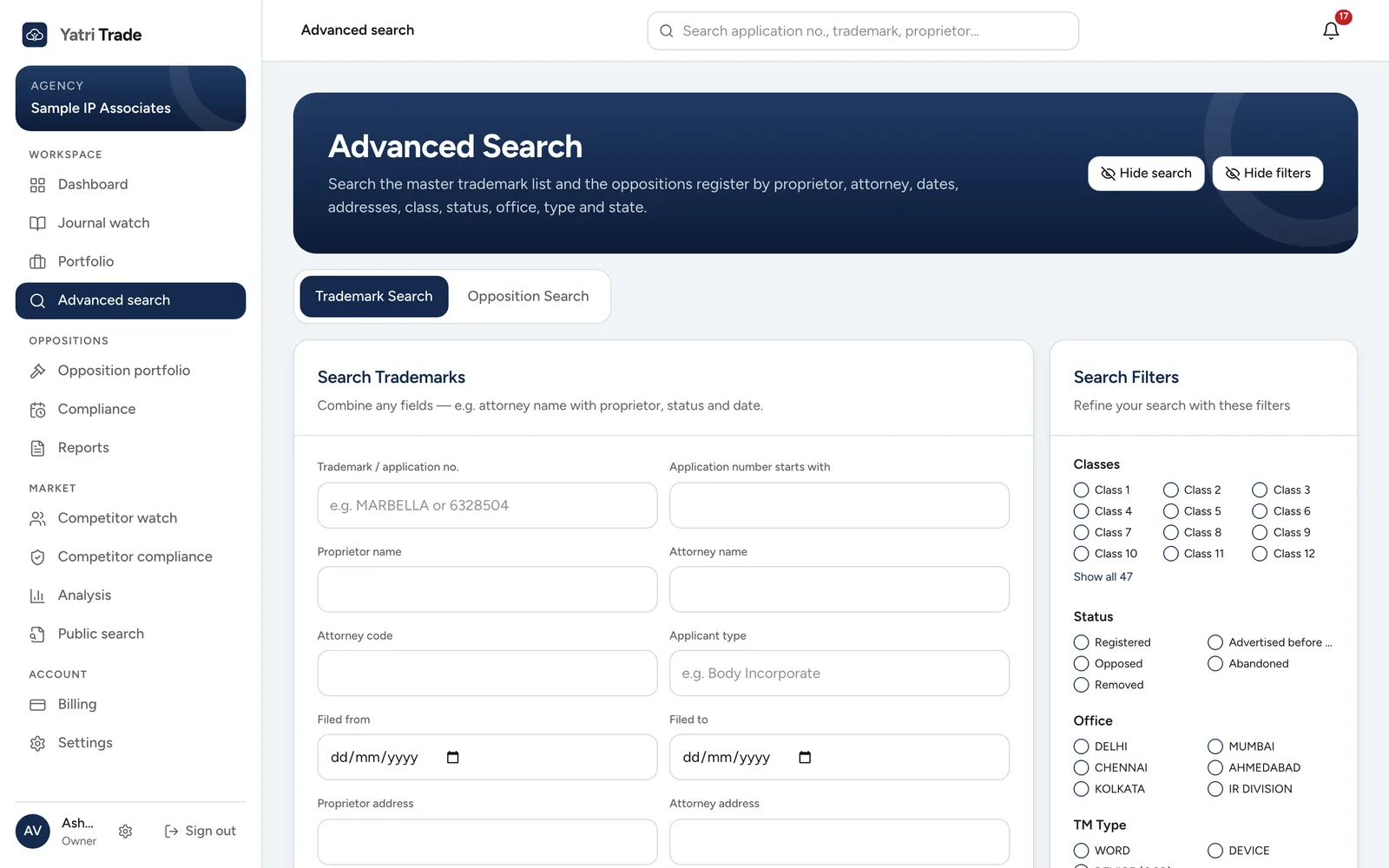Click the magnifier icon in the top search bar
1389x868 pixels.
coord(667,31)
